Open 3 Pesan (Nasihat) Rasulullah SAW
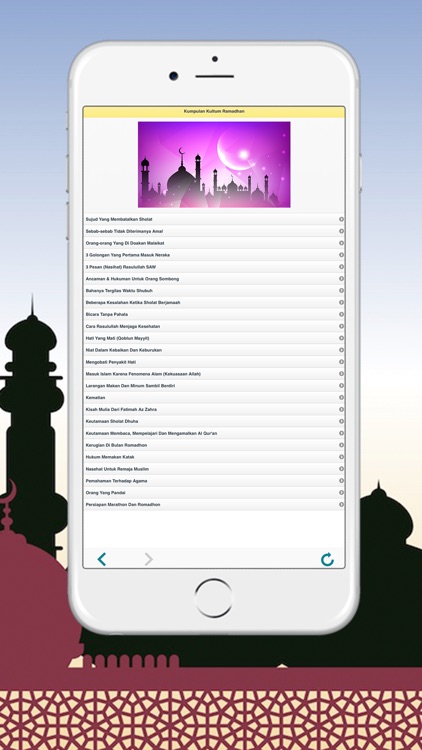The width and height of the screenshot is (422, 750). [214, 267]
